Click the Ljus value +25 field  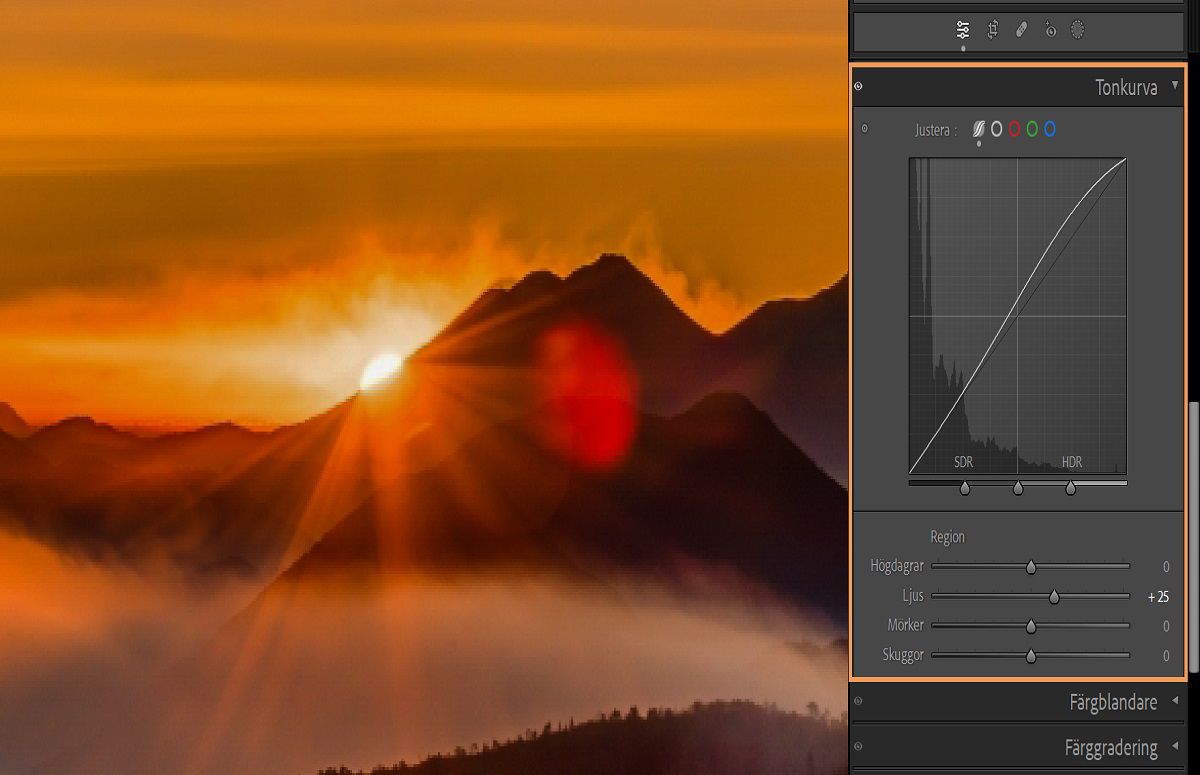1158,597
